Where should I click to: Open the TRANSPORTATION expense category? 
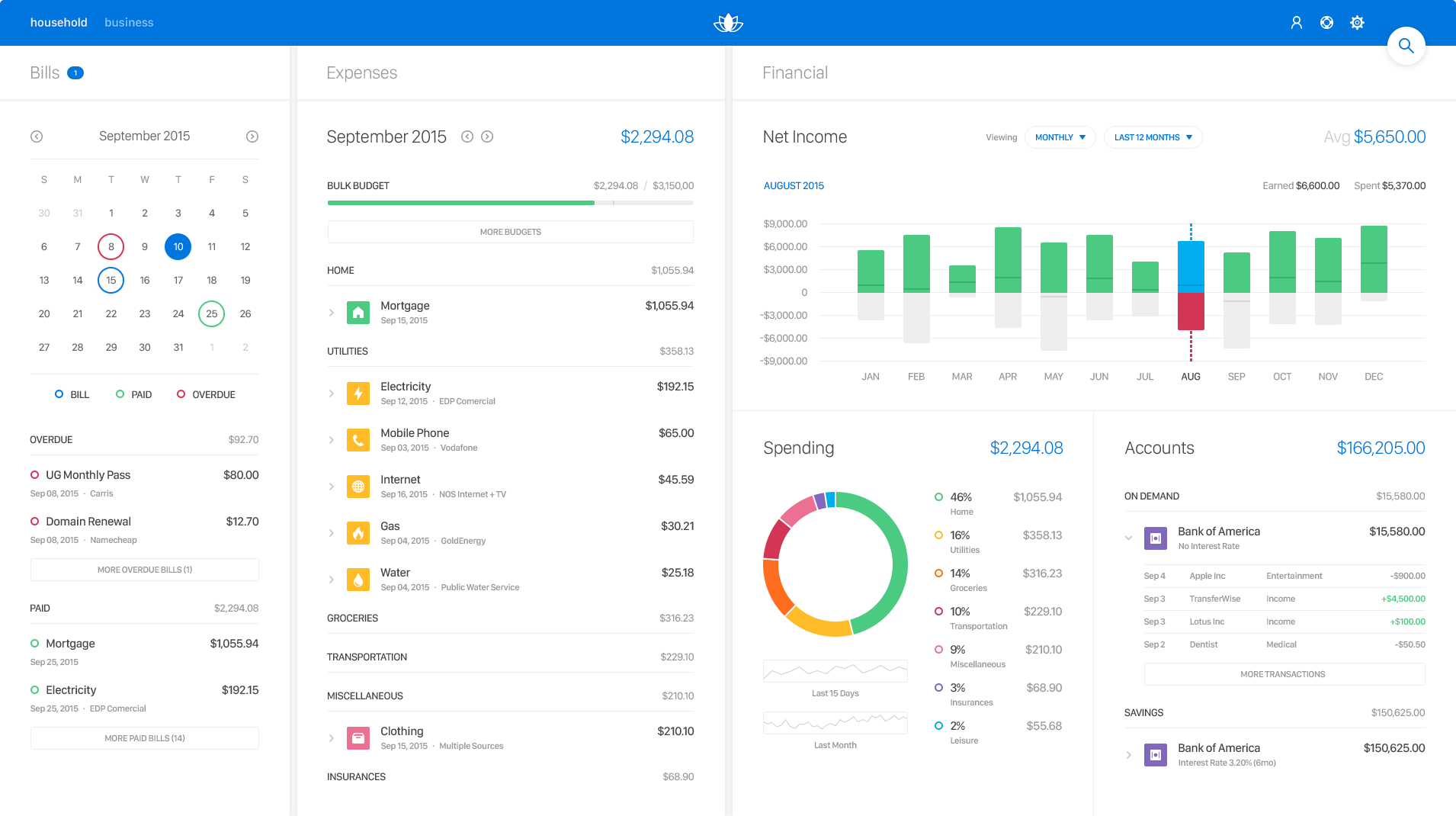[510, 657]
